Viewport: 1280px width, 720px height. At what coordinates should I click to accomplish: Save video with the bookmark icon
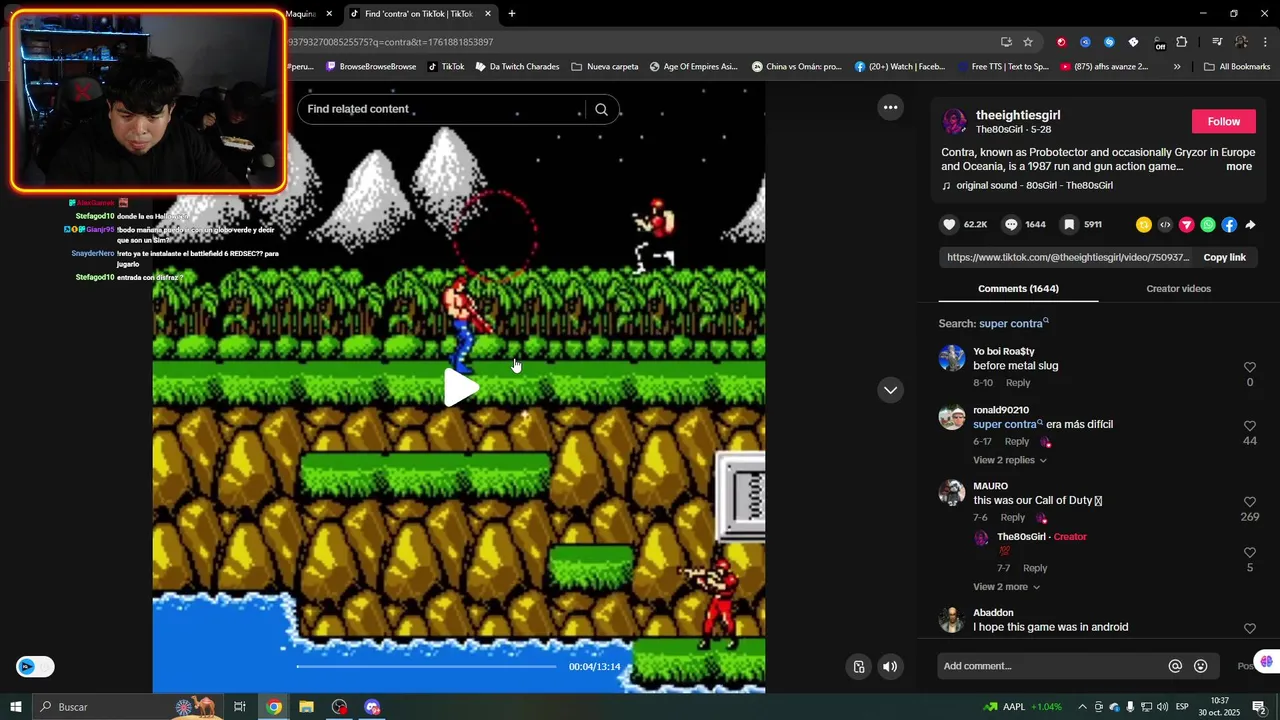pyautogui.click(x=1069, y=225)
